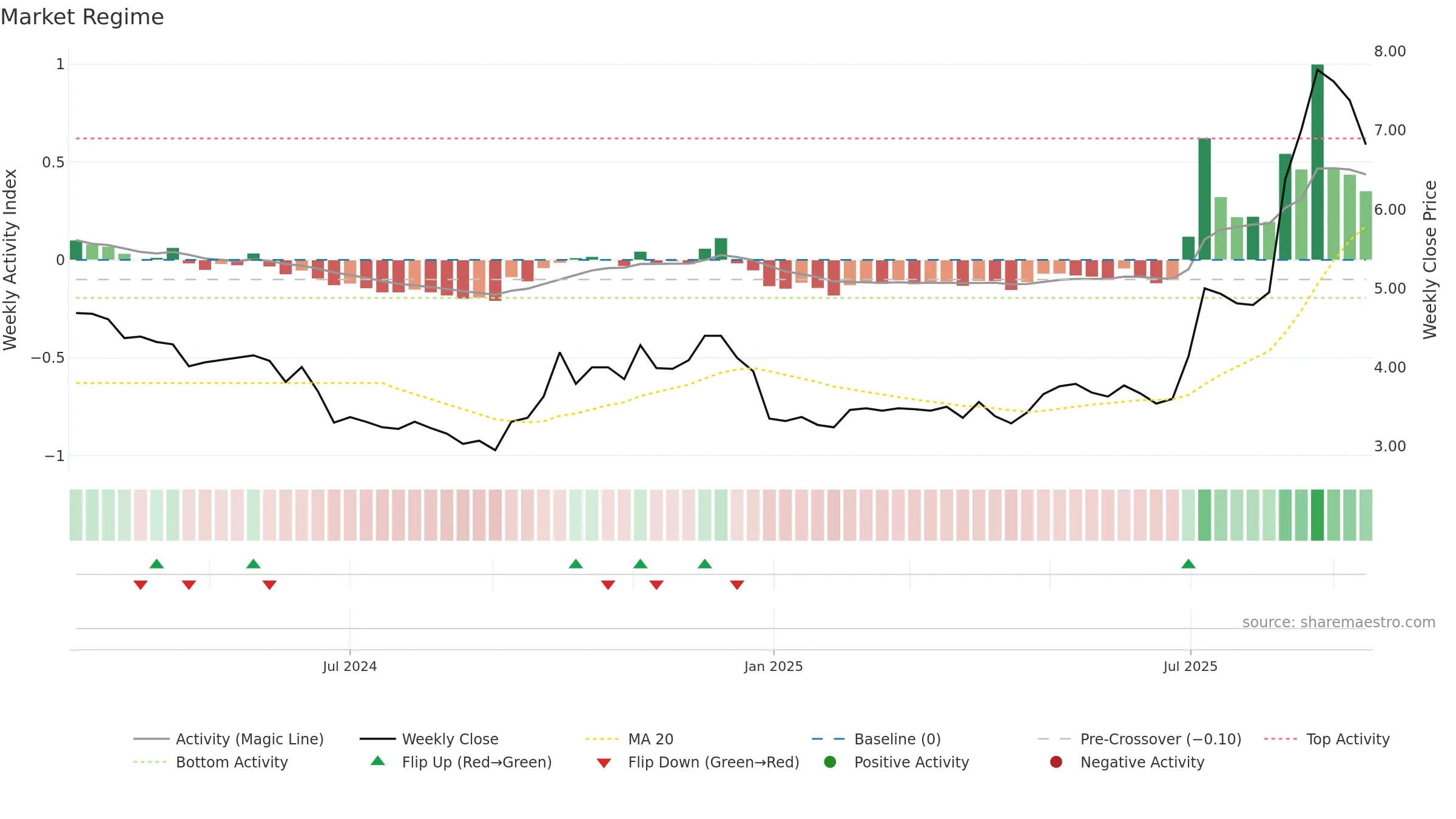Toggle Baseline (0) legend entry
The height and width of the screenshot is (819, 1456).
click(x=876, y=739)
